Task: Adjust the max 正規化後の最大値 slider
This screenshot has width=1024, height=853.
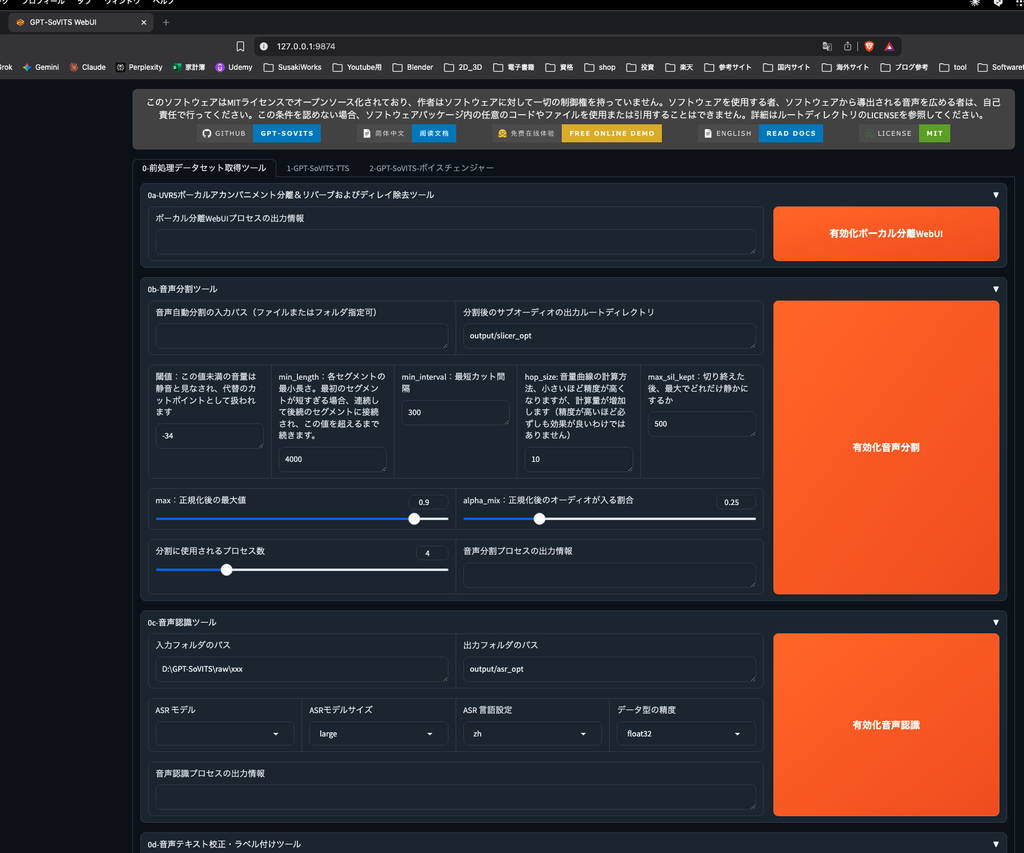Action: pos(414,519)
